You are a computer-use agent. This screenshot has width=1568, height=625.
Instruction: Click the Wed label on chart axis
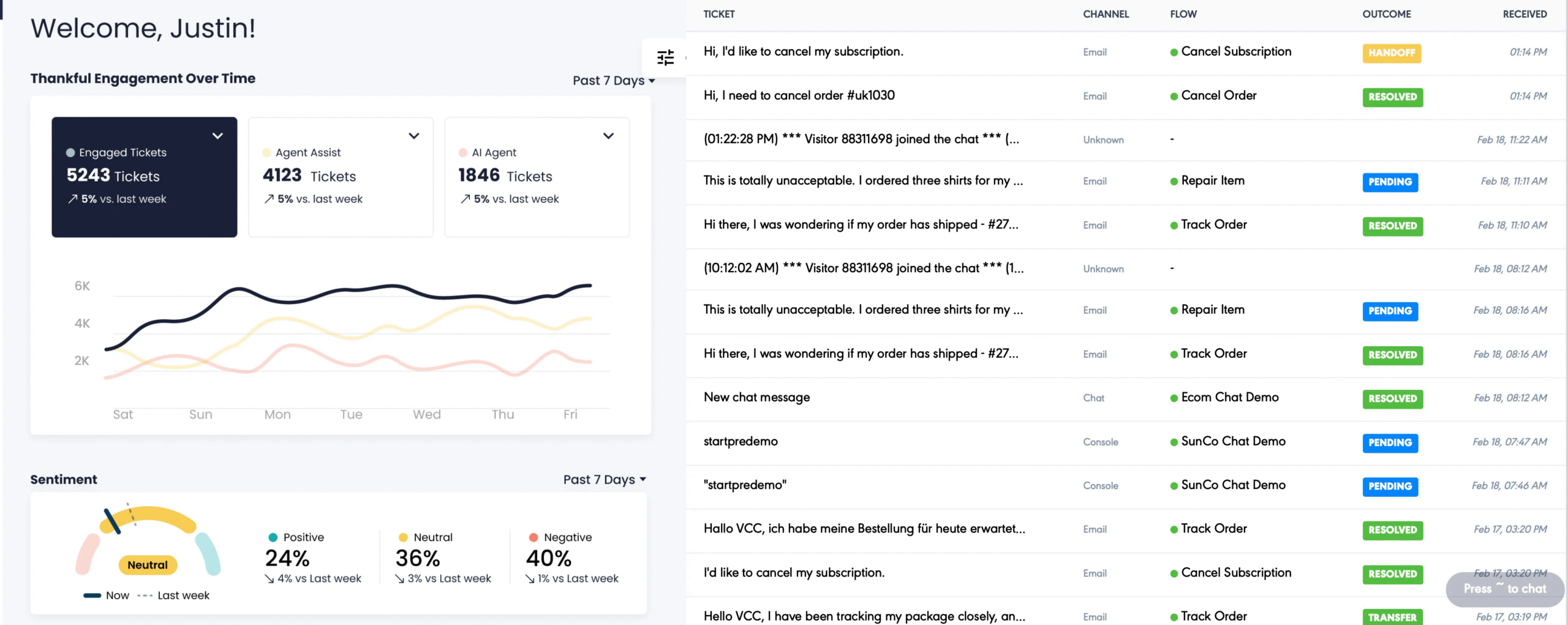[426, 415]
